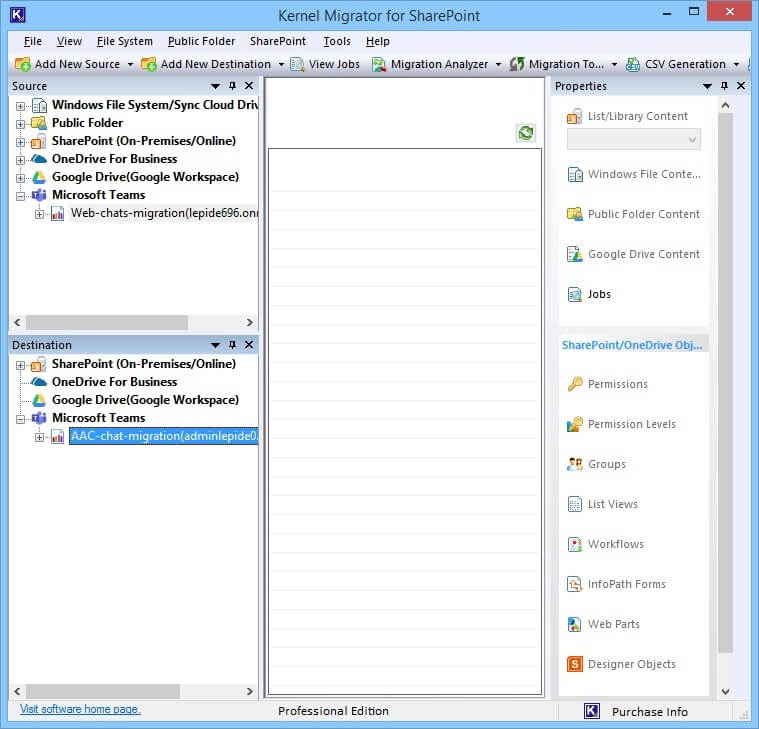Pin the Properties panel
The height and width of the screenshot is (729, 759).
(724, 86)
